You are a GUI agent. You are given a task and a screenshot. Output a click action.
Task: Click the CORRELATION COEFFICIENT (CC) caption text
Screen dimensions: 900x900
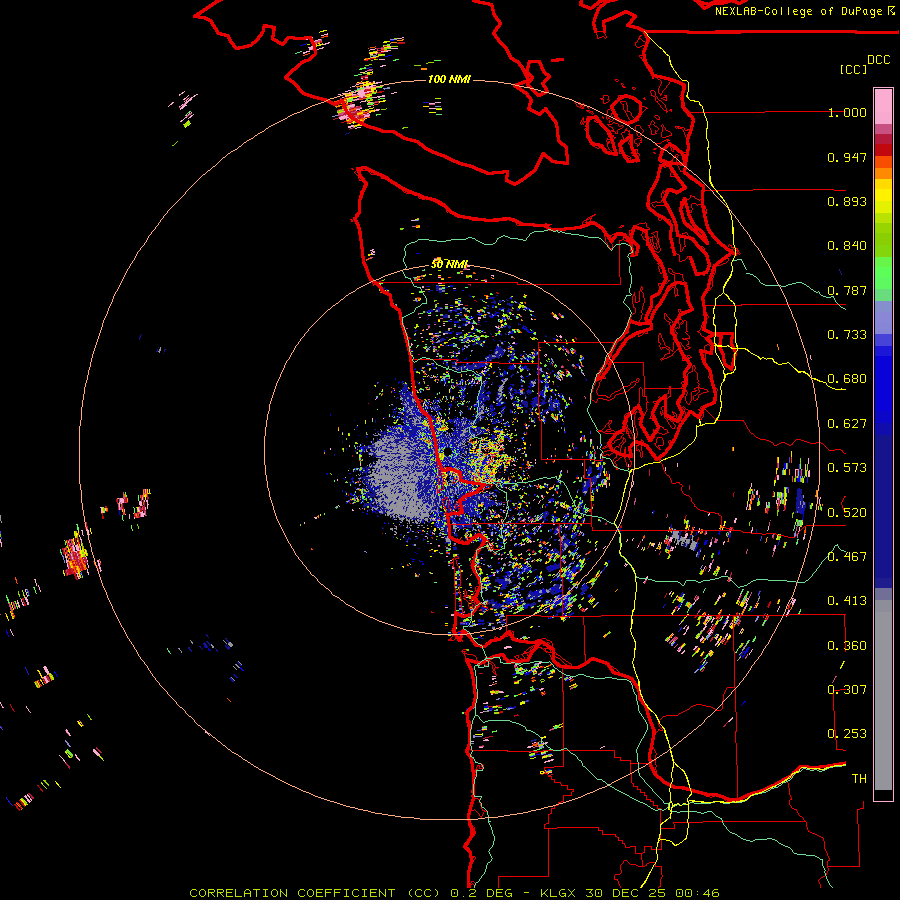(314, 893)
